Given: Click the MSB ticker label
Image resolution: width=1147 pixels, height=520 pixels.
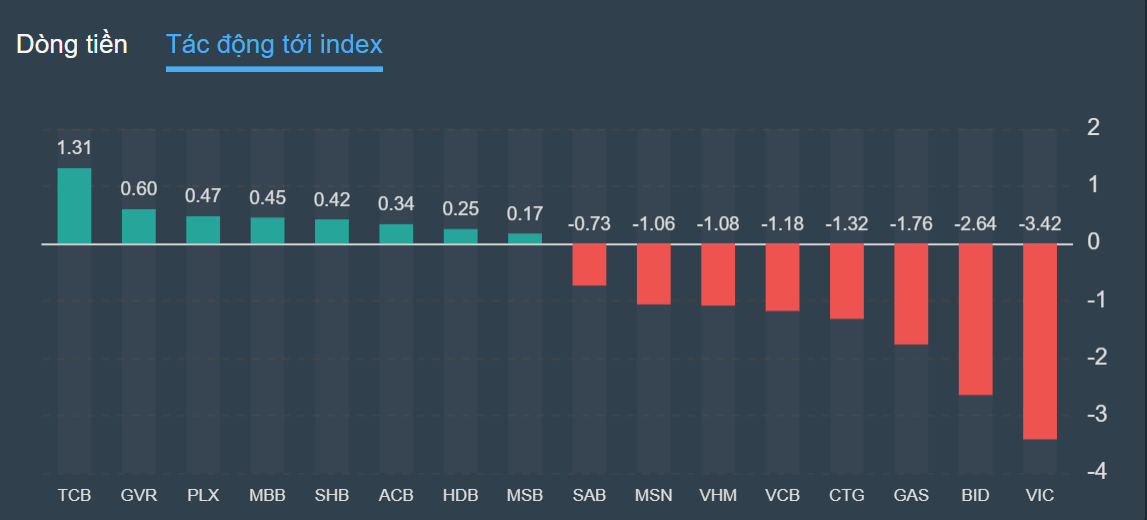Looking at the screenshot, I should (525, 495).
